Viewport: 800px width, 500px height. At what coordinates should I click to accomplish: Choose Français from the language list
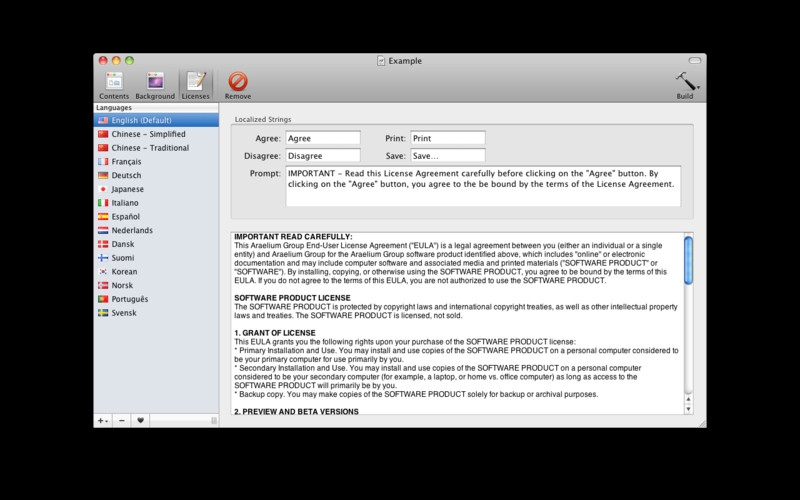(x=126, y=161)
